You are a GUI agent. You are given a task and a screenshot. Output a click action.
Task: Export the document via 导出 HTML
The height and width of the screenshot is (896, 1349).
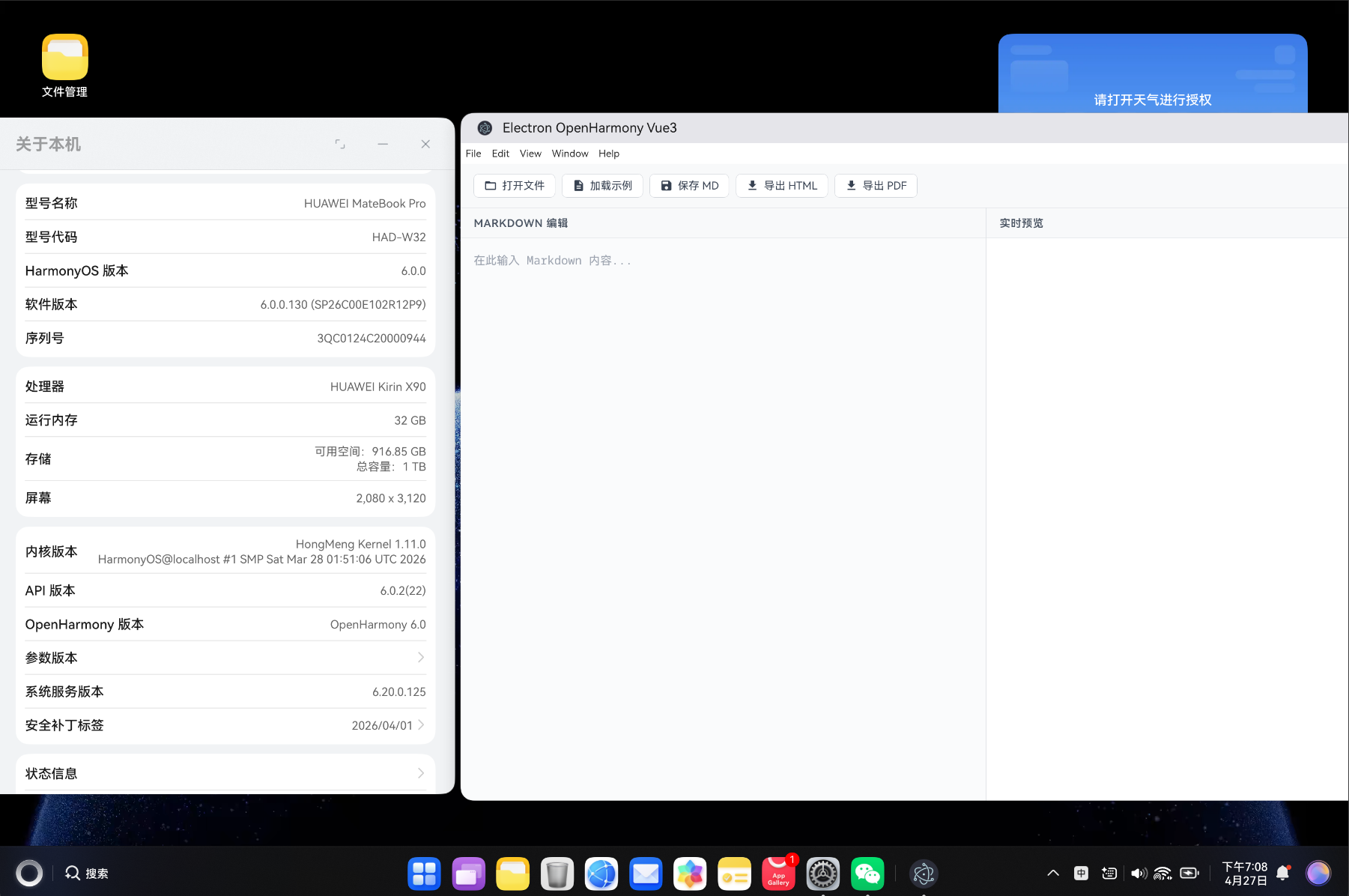pyautogui.click(x=782, y=186)
